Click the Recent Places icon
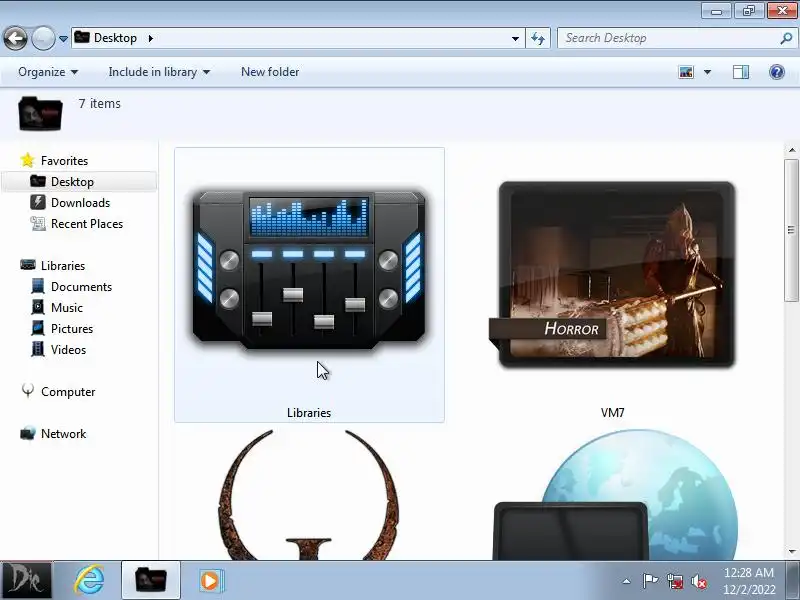The height and width of the screenshot is (600, 800). [38, 223]
